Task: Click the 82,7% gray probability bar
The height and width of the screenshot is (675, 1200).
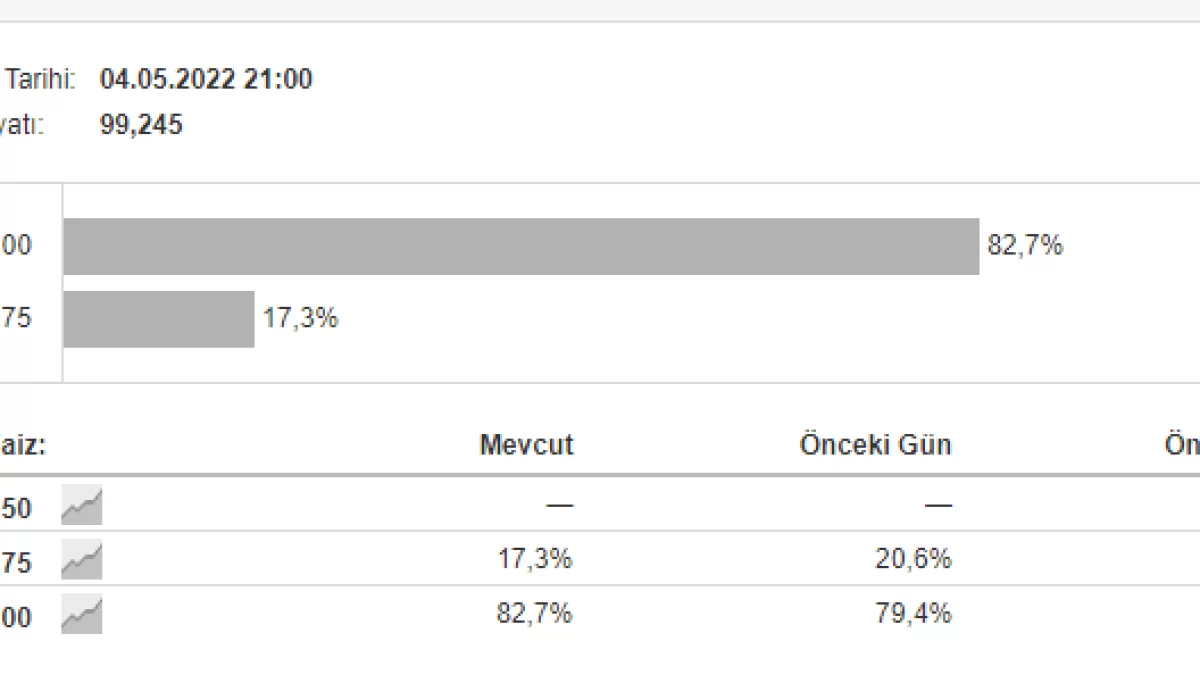Action: coord(520,246)
